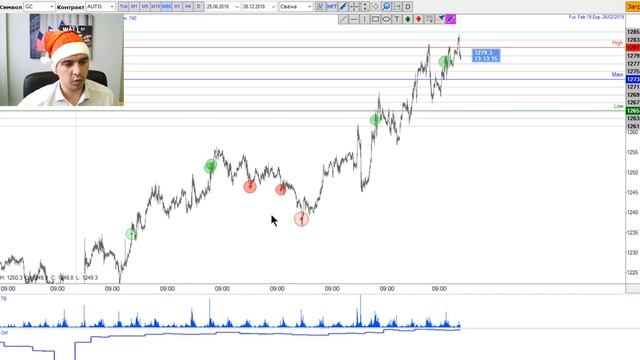This screenshot has height=360, width=640.
Task: Switch chart to M5 timeframe
Action: (x=144, y=7)
